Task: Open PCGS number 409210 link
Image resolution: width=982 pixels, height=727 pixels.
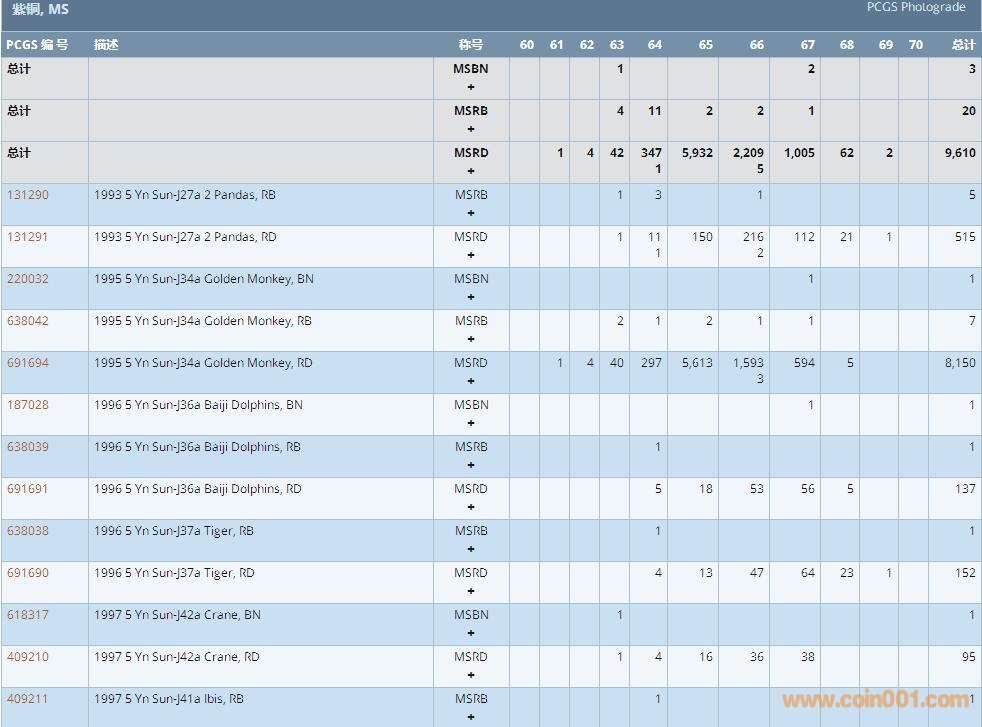Action: 28,657
